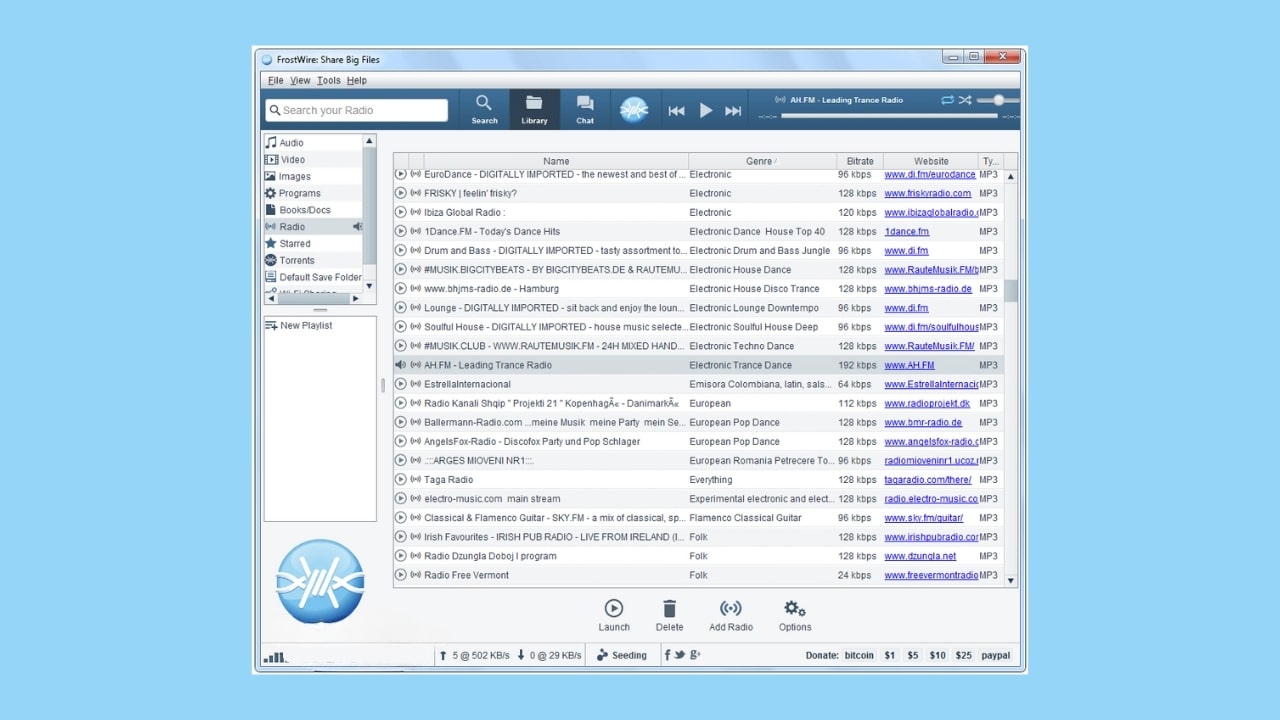Open the Chat tab
Image resolution: width=1280 pixels, height=720 pixels.
[585, 109]
